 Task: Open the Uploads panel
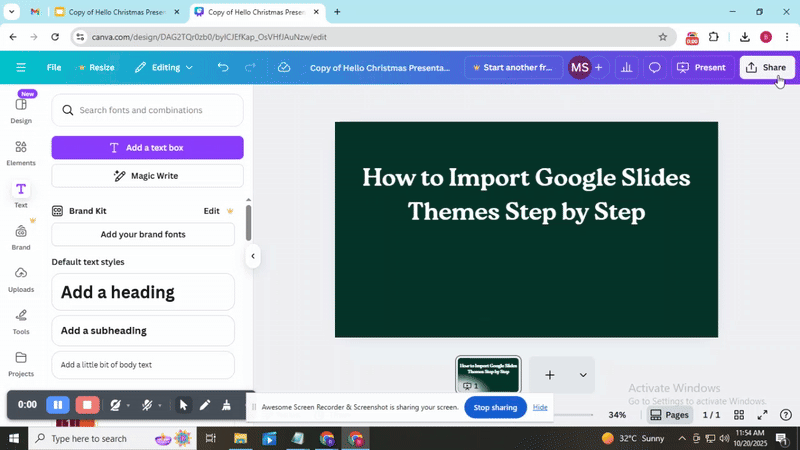point(21,278)
